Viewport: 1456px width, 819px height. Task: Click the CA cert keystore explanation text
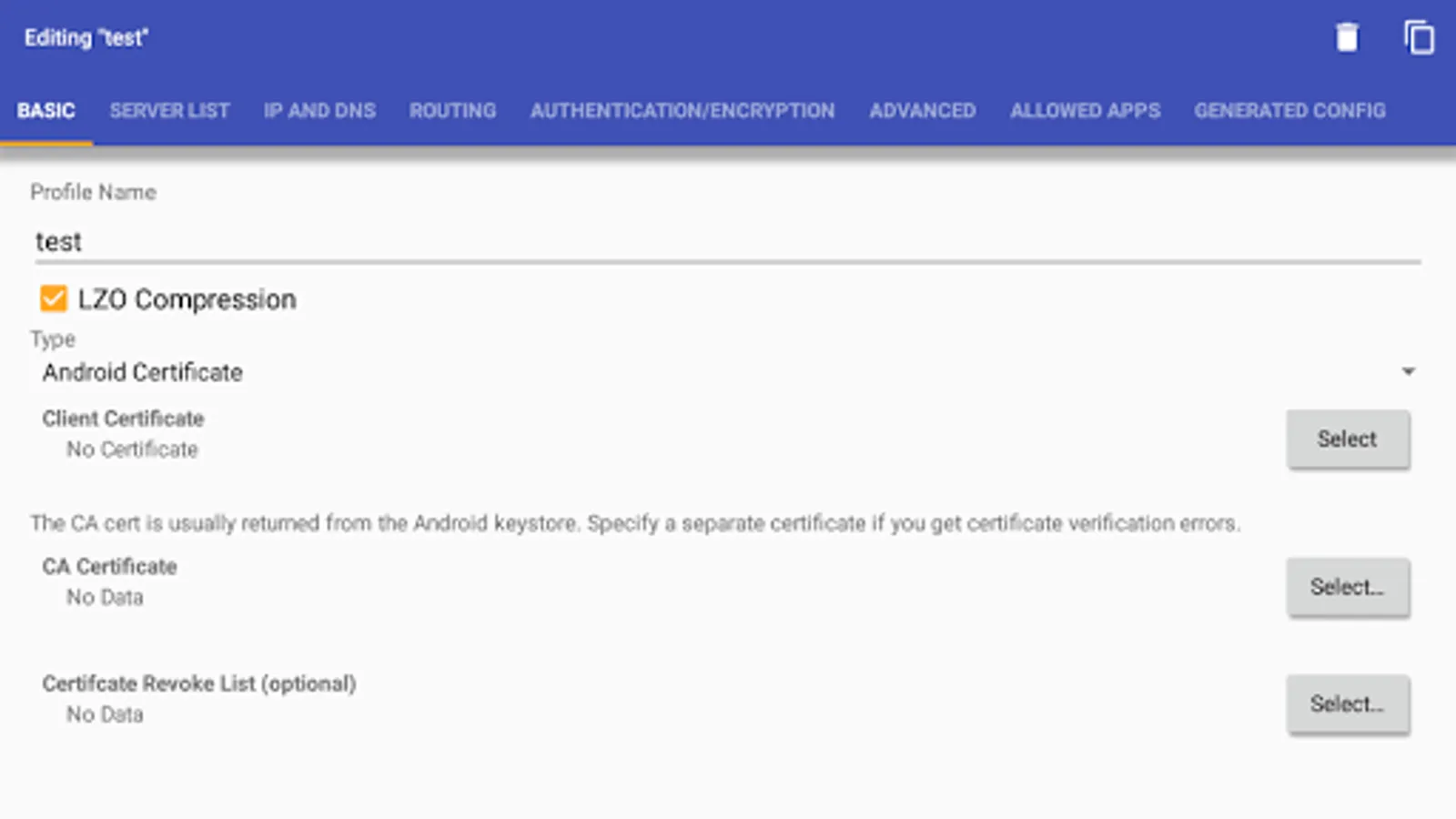pos(635,523)
